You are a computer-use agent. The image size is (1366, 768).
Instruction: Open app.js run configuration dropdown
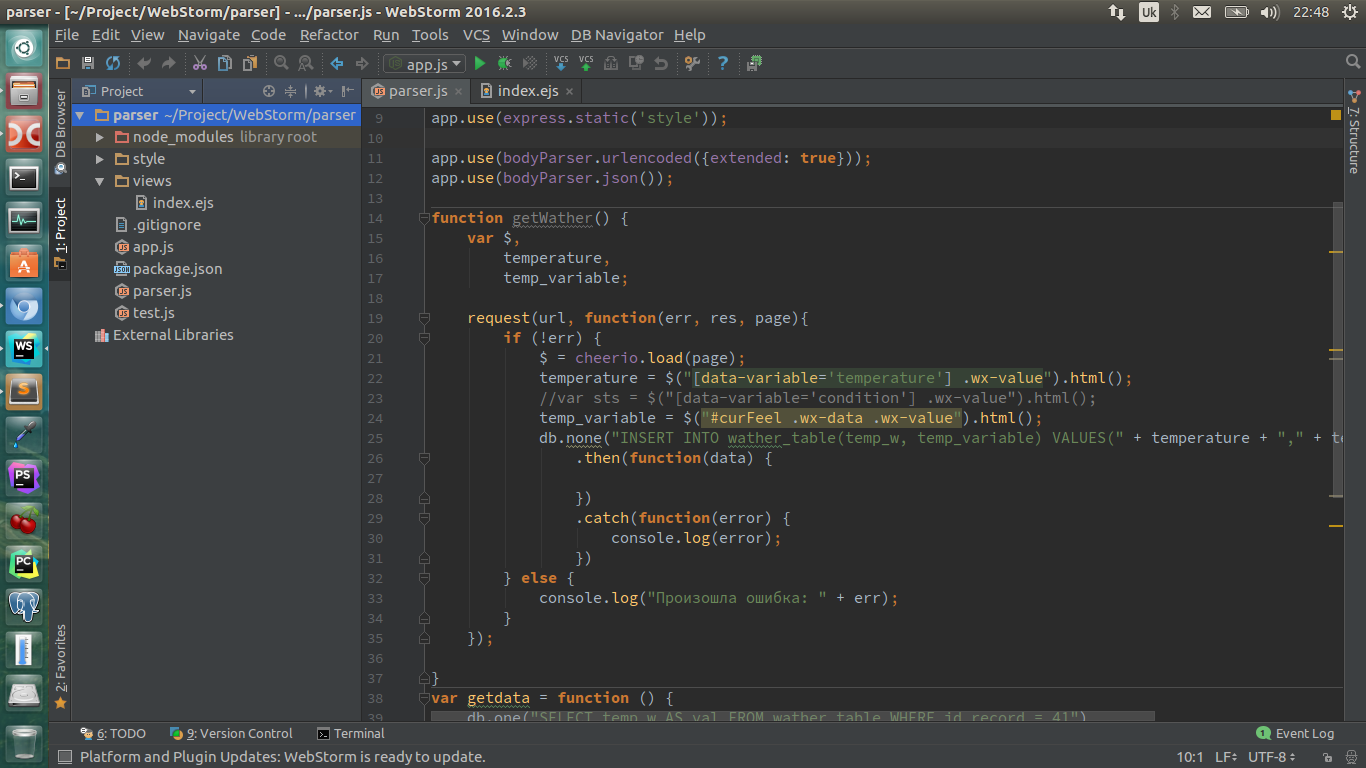coord(425,64)
